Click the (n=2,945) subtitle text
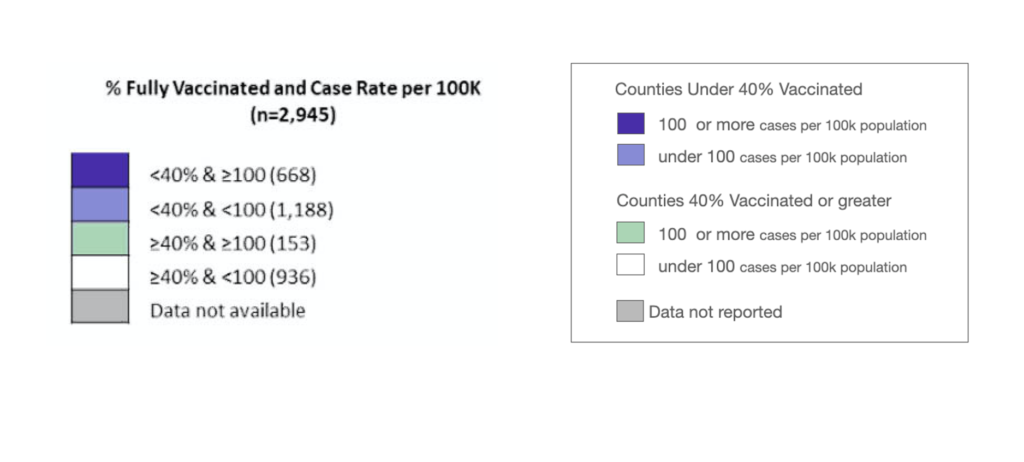This screenshot has height=462, width=1024. [293, 115]
